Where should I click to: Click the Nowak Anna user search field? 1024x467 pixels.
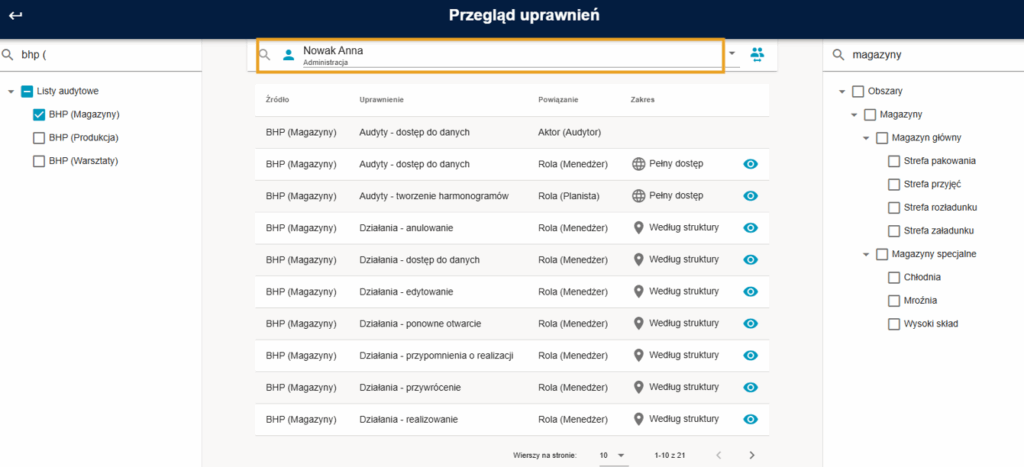490,56
